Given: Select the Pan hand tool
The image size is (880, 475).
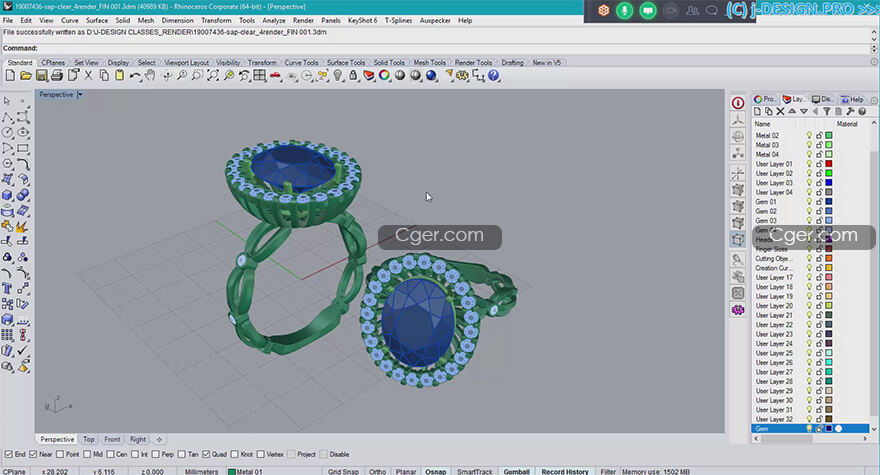Looking at the screenshot, I should click(150, 75).
